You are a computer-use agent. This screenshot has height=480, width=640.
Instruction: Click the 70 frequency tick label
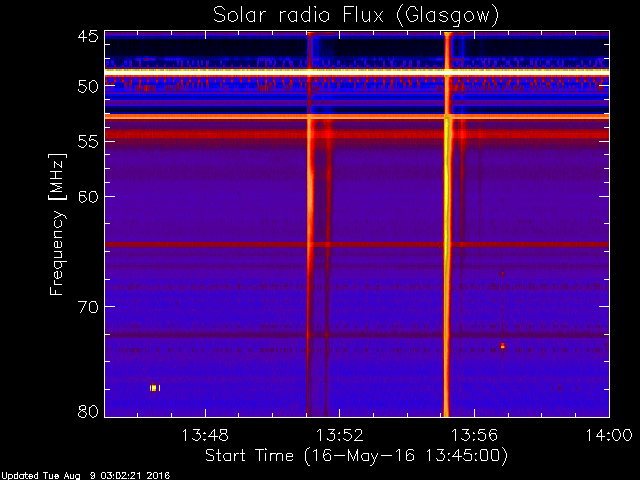pyautogui.click(x=88, y=307)
